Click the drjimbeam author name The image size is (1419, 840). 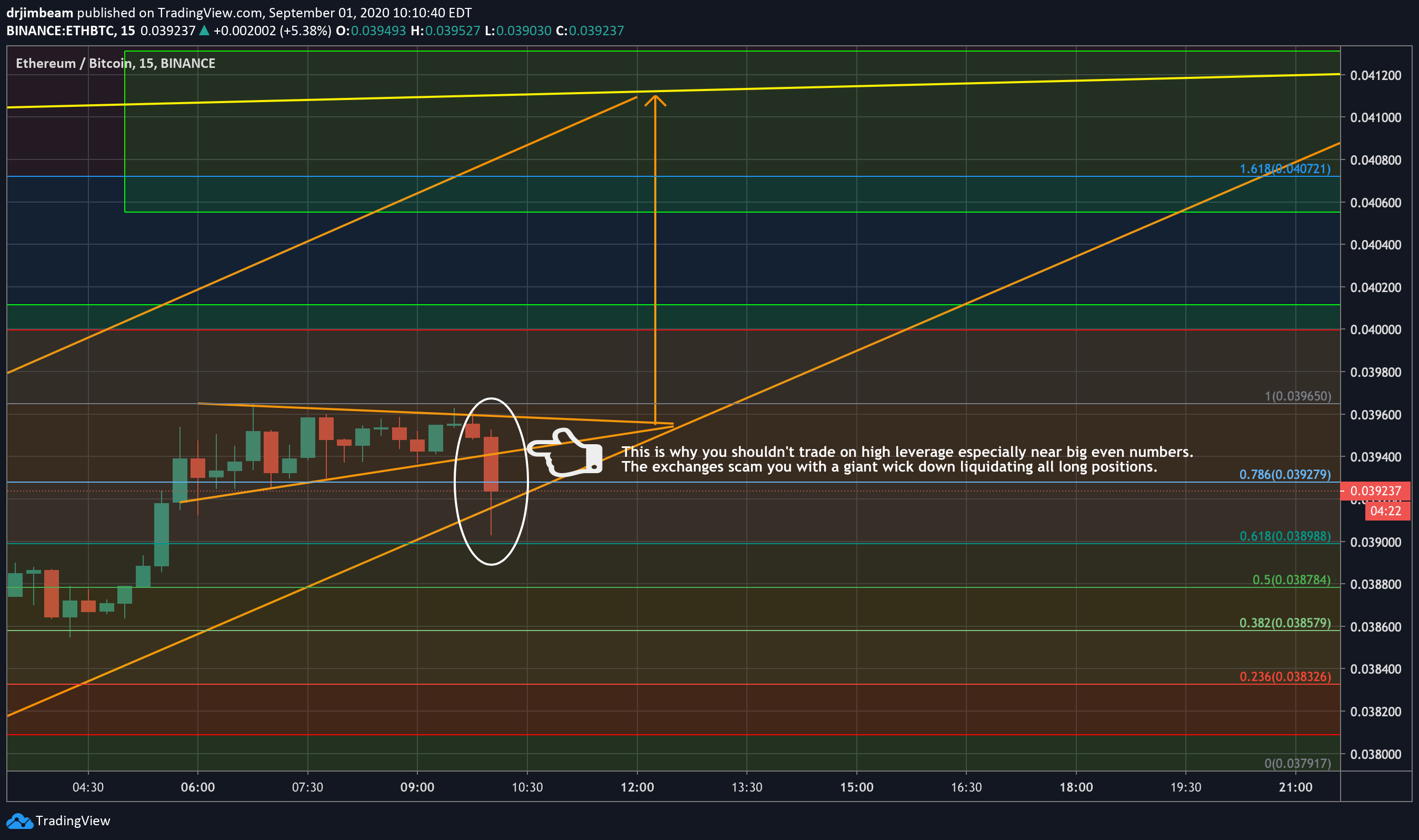[39, 13]
